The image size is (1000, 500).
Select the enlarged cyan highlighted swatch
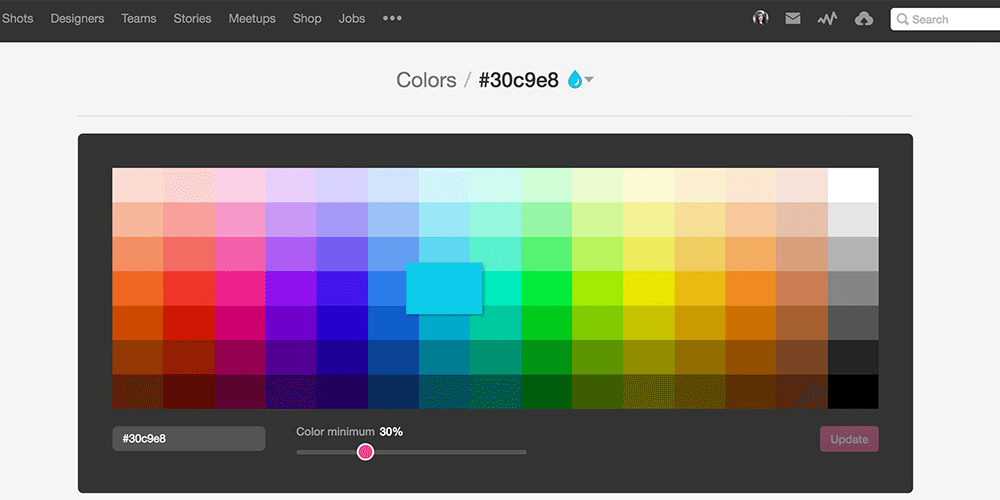(x=444, y=288)
